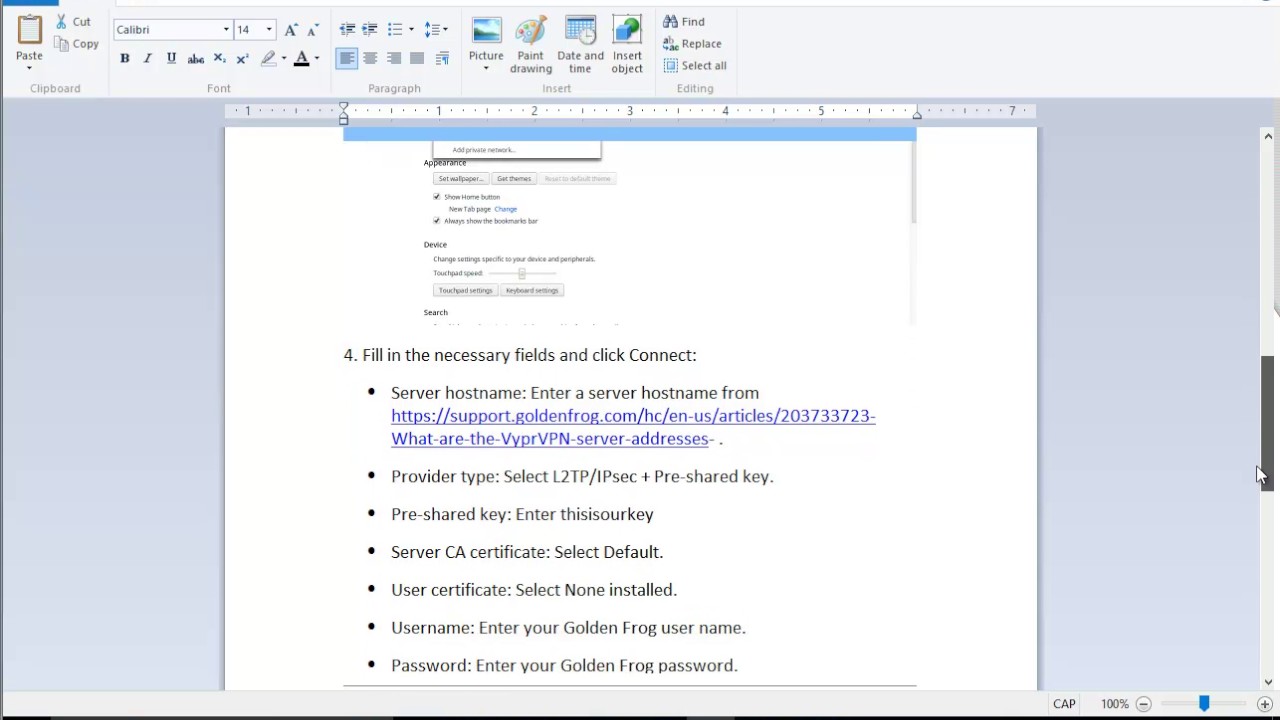
Task: Expand the highlight color dropdown arrow
Action: (x=284, y=59)
